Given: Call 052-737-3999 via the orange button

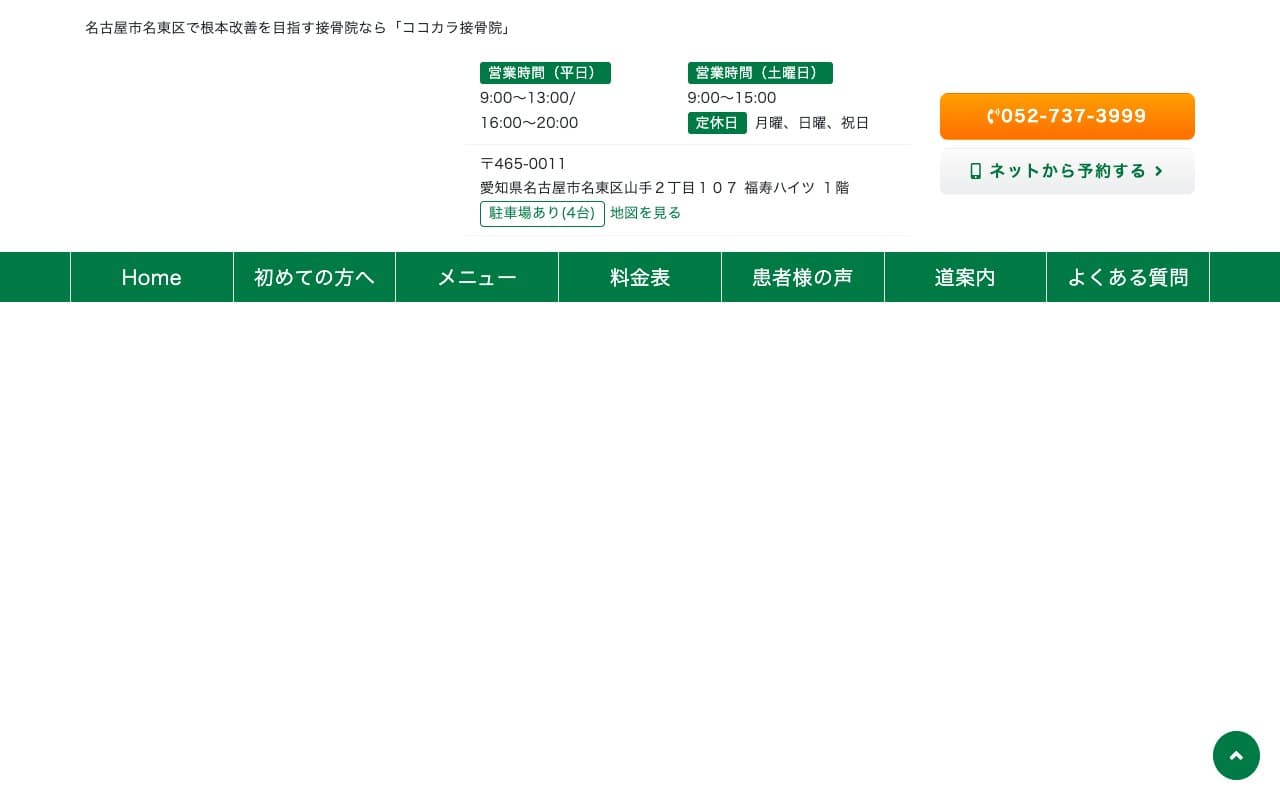Looking at the screenshot, I should point(1067,116).
